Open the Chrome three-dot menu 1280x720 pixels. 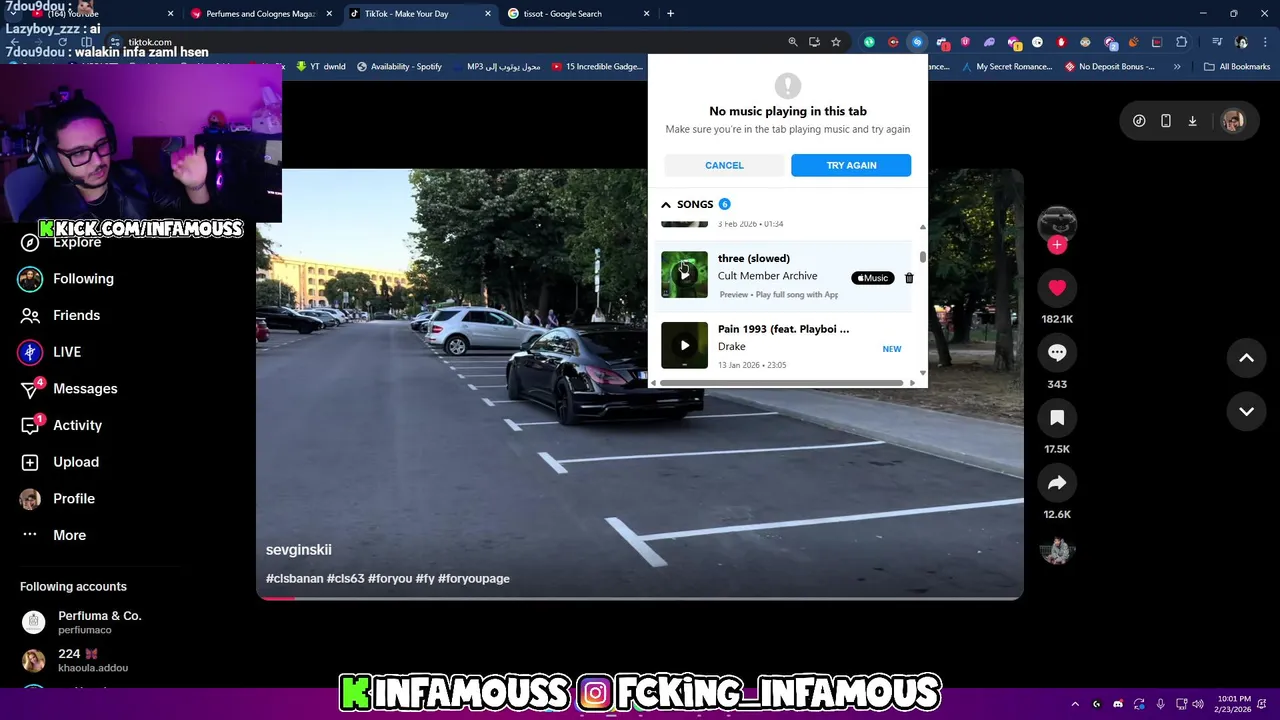pos(1265,42)
